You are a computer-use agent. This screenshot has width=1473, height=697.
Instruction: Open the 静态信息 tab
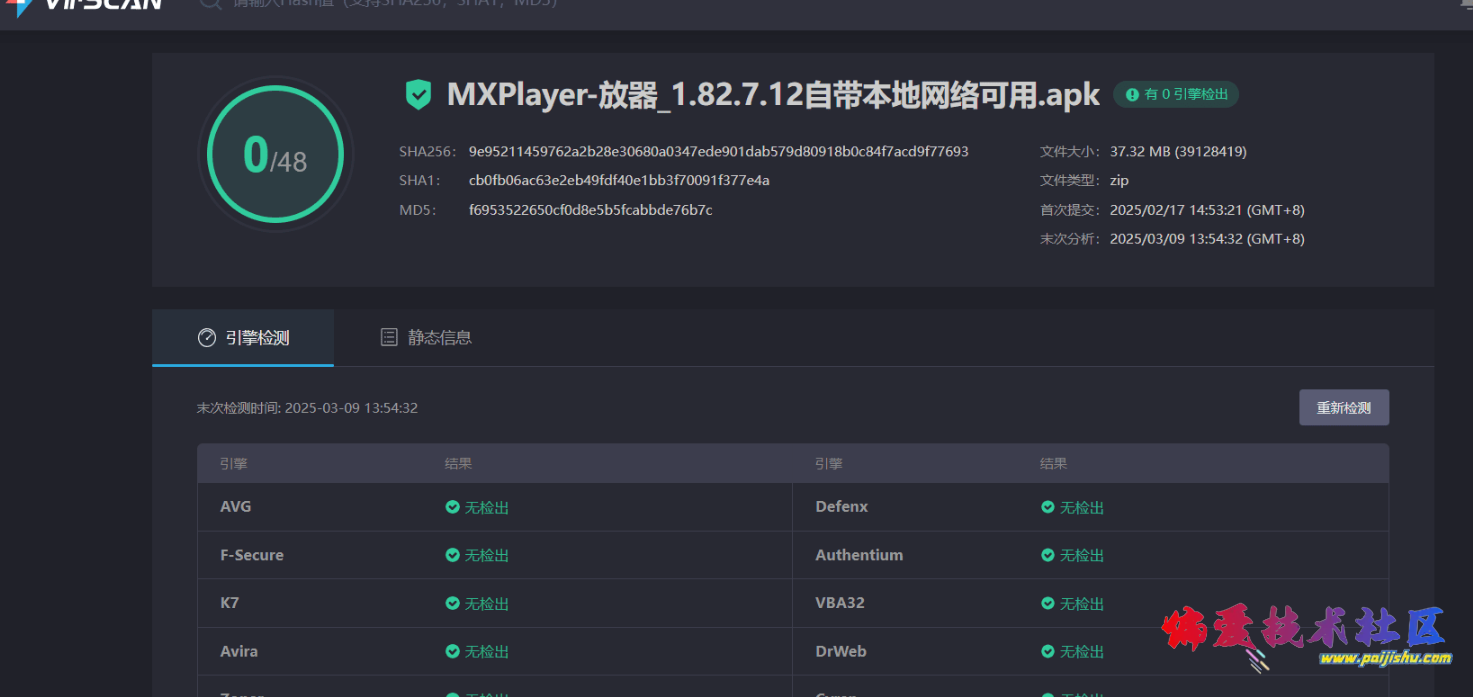(x=426, y=338)
